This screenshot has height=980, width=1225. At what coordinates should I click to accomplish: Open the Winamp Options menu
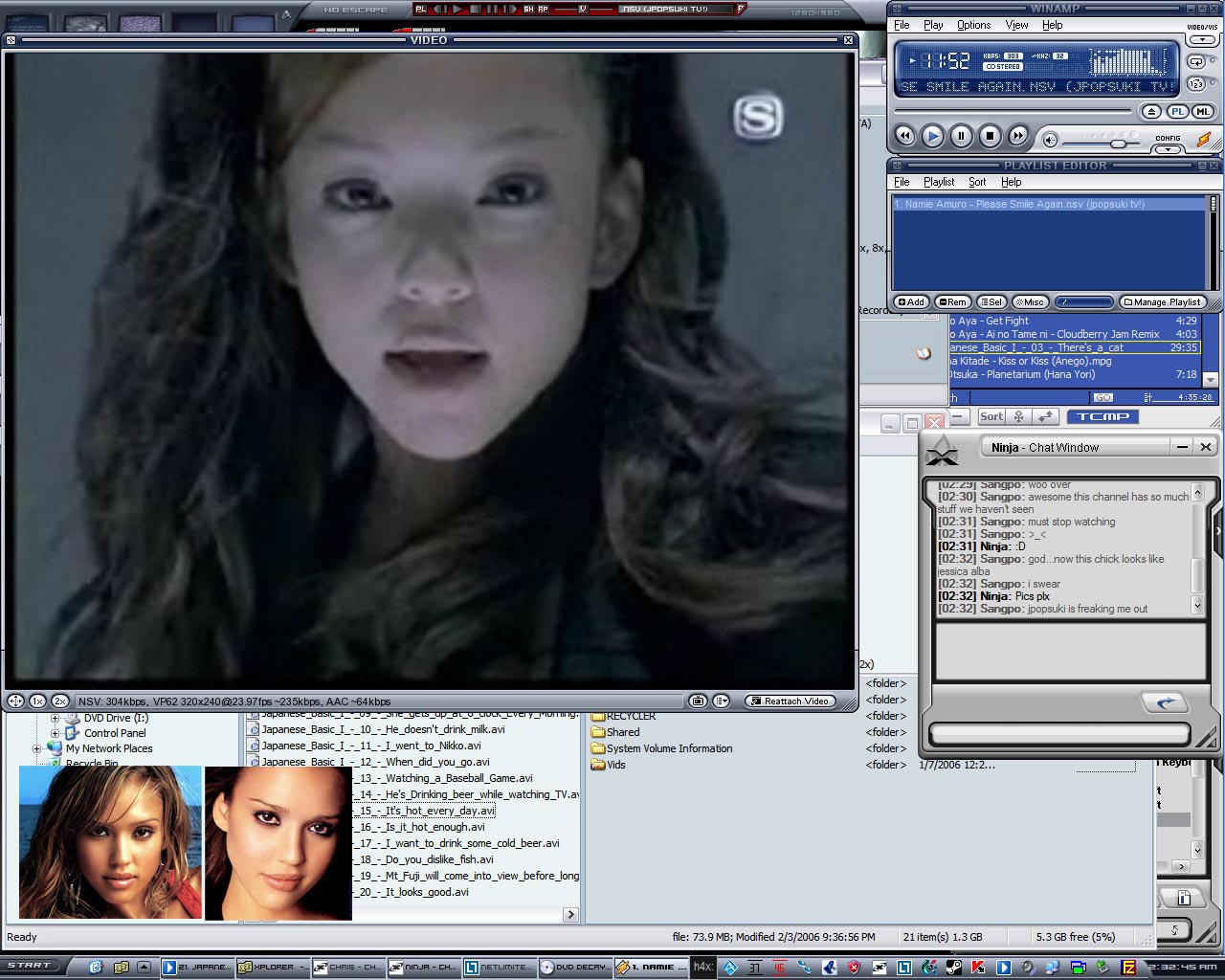(x=973, y=25)
